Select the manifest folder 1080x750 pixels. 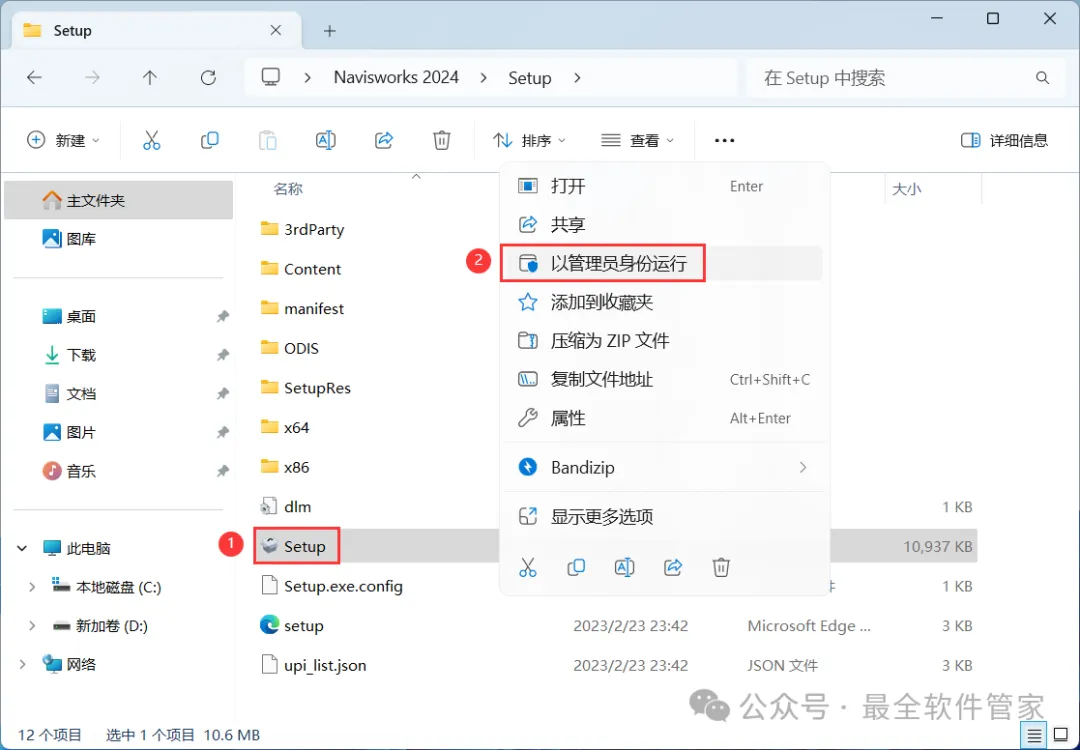point(302,309)
